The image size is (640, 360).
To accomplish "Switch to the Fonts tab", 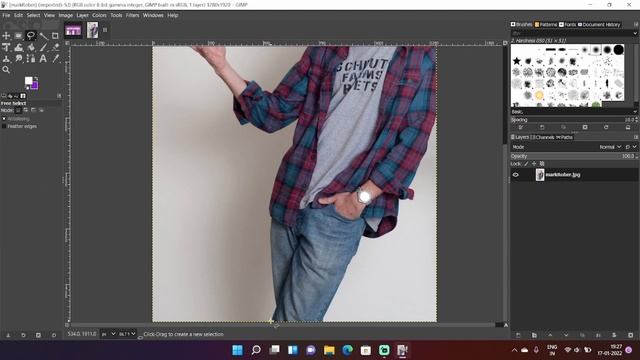I will coord(567,24).
